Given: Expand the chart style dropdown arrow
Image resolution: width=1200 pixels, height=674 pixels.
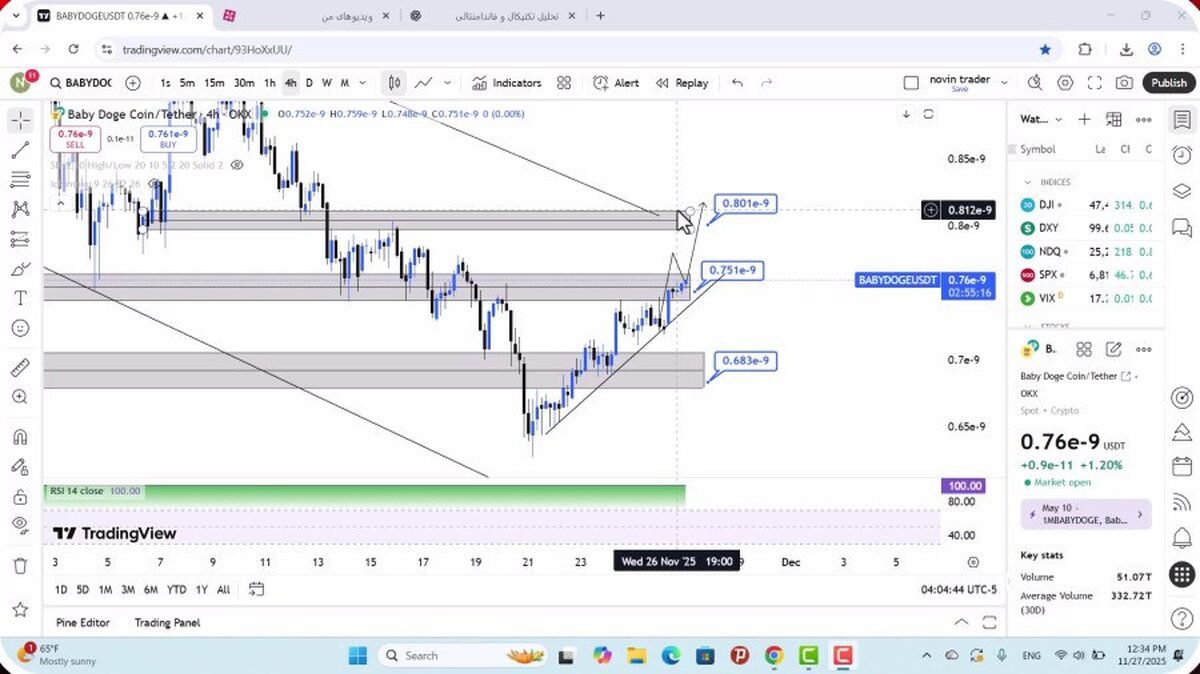Looking at the screenshot, I should pos(448,83).
